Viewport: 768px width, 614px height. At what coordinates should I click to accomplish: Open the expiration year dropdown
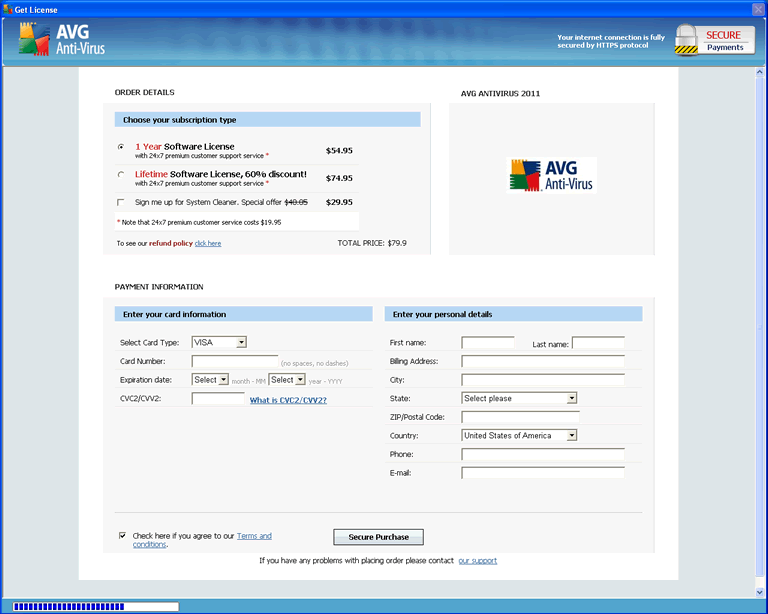click(287, 380)
